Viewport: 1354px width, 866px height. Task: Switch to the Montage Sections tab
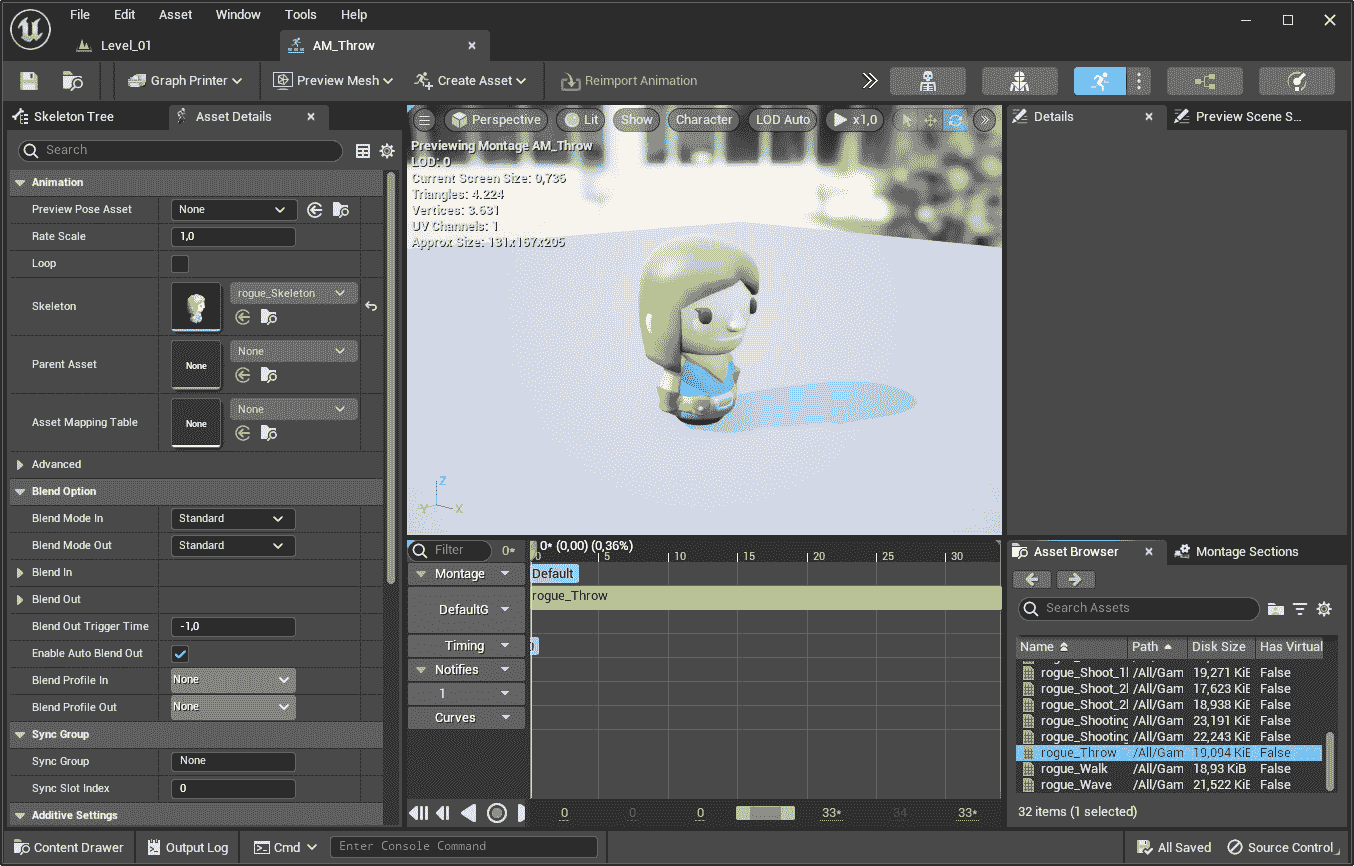1236,552
